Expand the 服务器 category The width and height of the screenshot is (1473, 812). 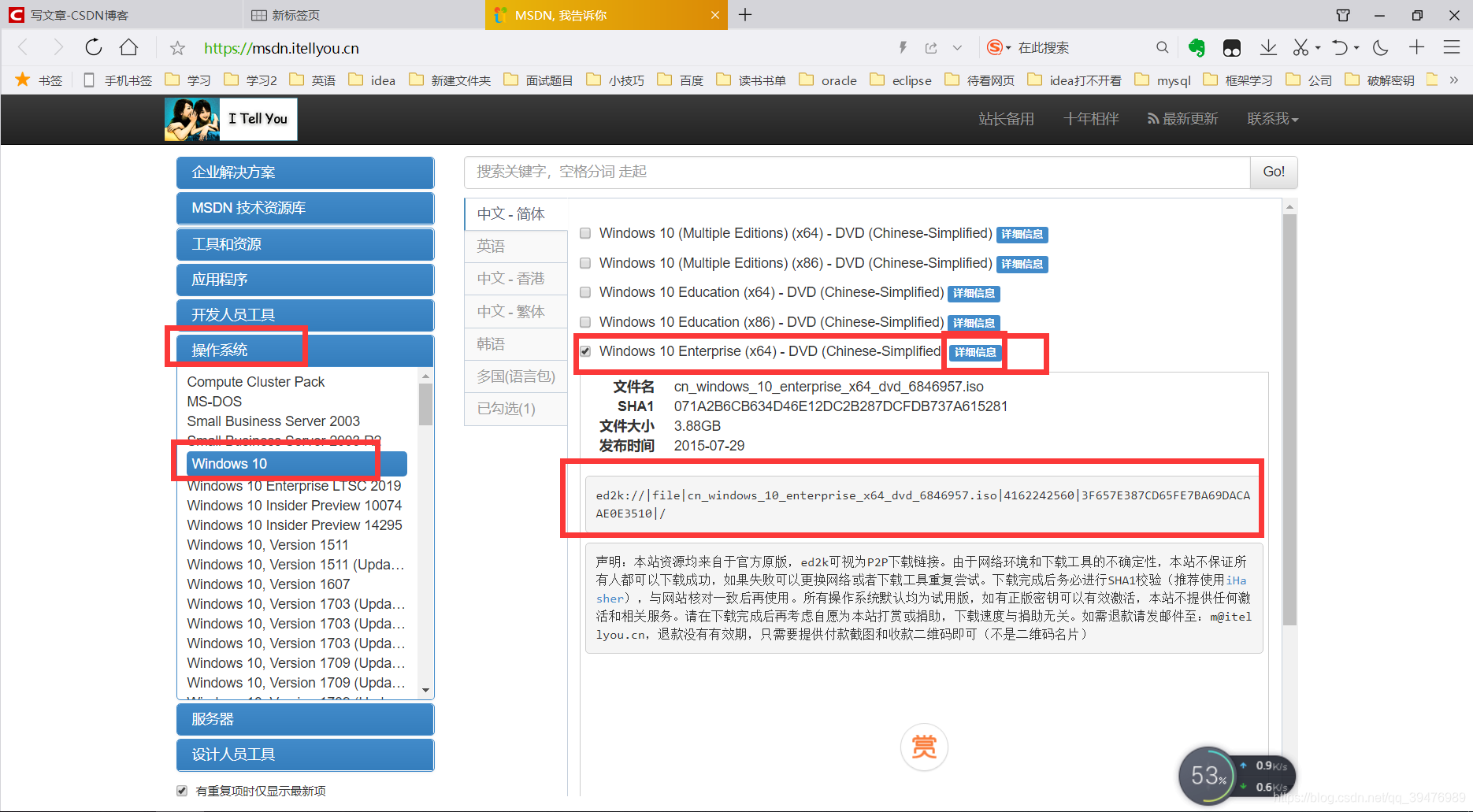305,719
